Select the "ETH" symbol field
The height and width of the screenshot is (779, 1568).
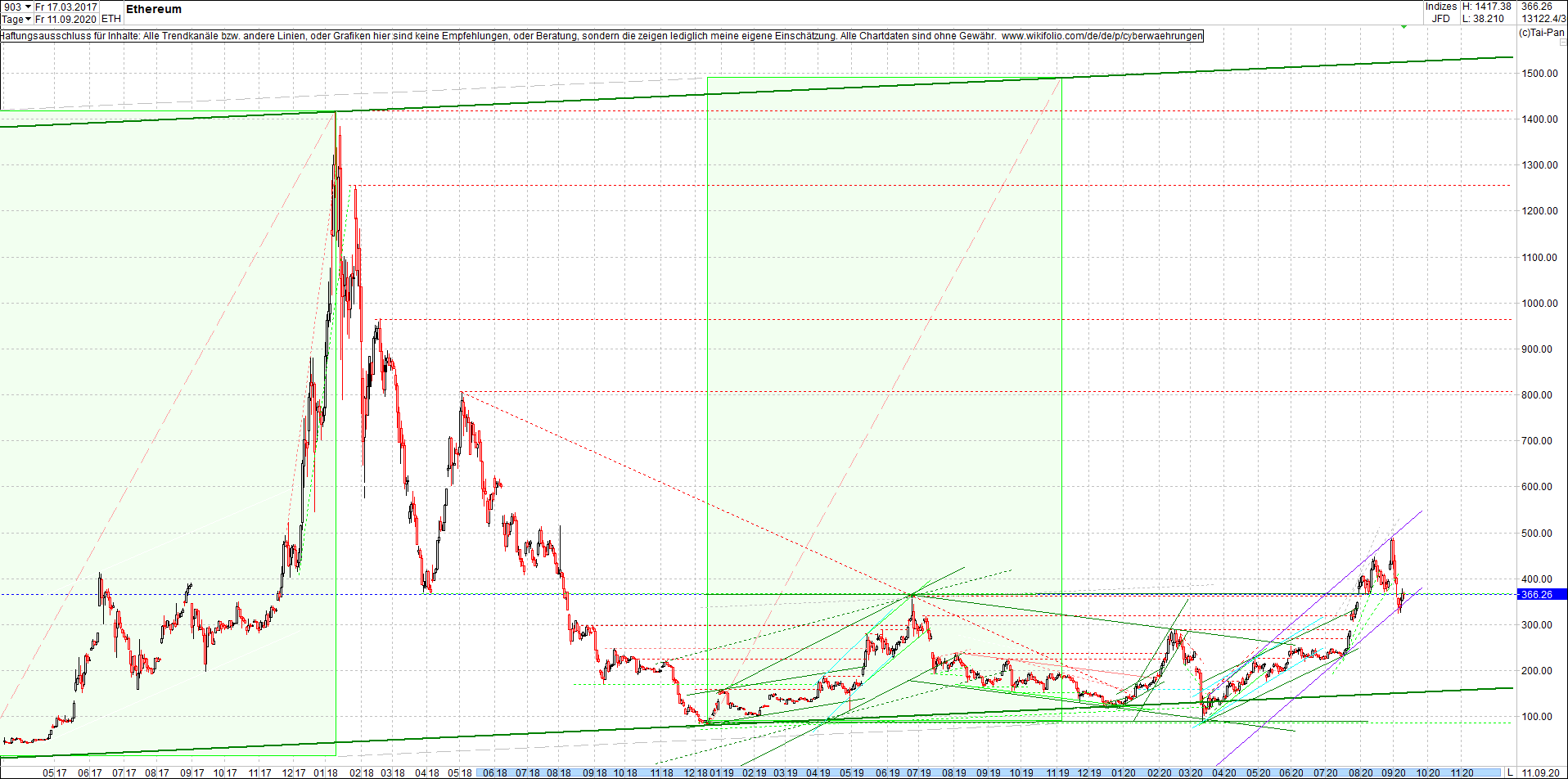(111, 19)
